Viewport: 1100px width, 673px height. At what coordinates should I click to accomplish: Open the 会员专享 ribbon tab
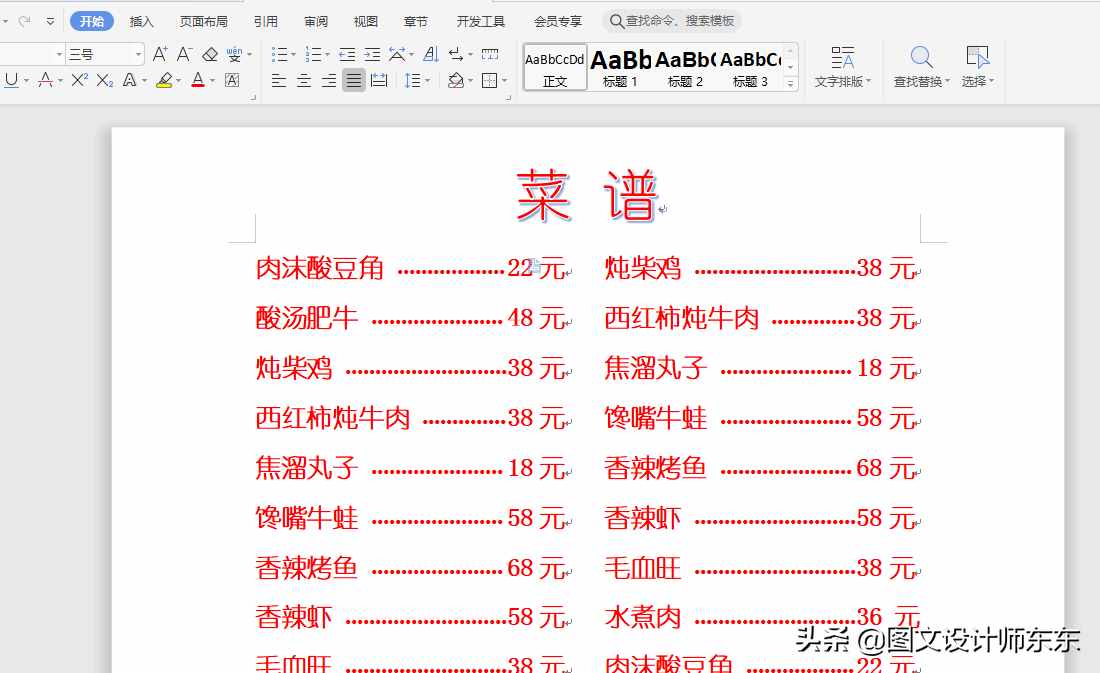(x=558, y=22)
